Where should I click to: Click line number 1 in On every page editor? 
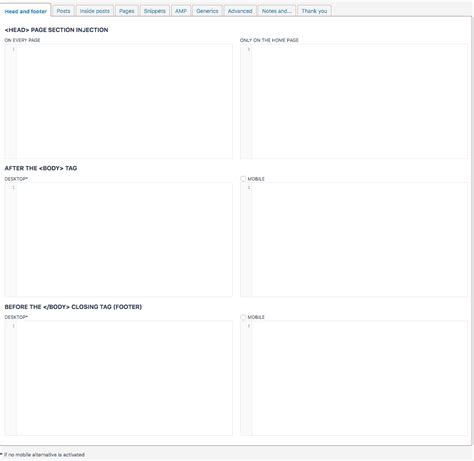click(x=13, y=49)
